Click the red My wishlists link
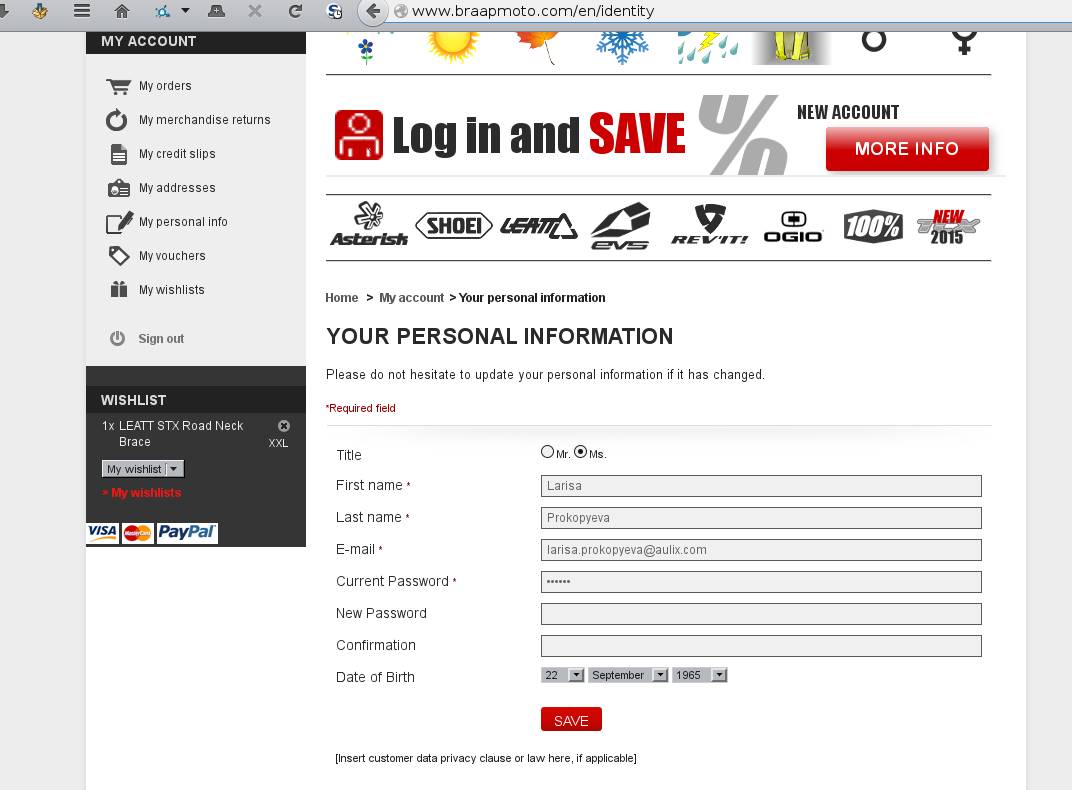This screenshot has height=790, width=1072. [146, 493]
